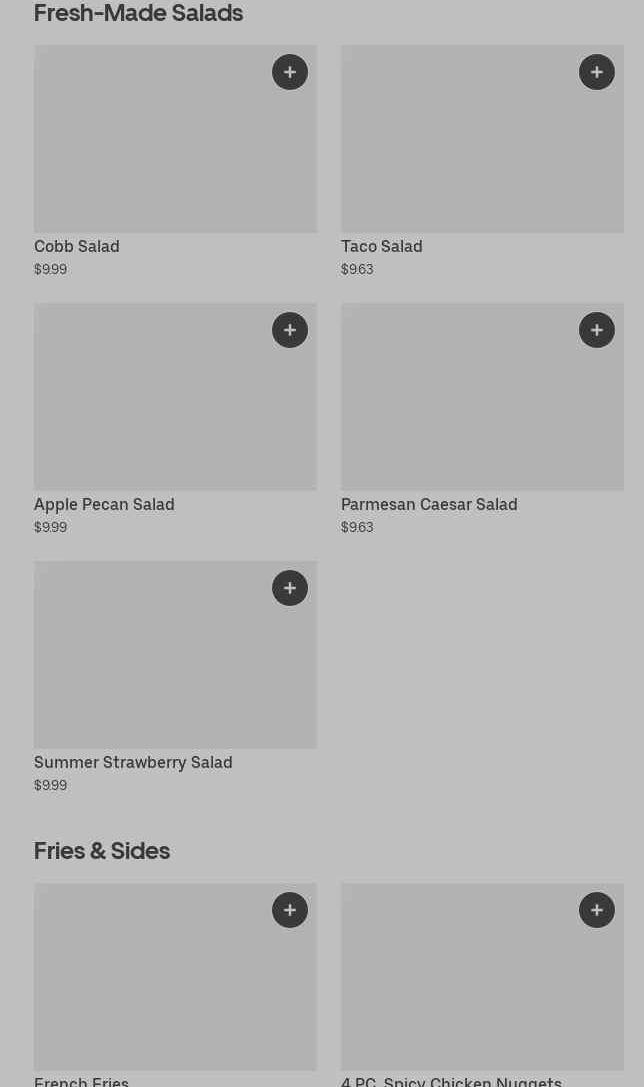Select the Cobb Salad item name

(77, 246)
